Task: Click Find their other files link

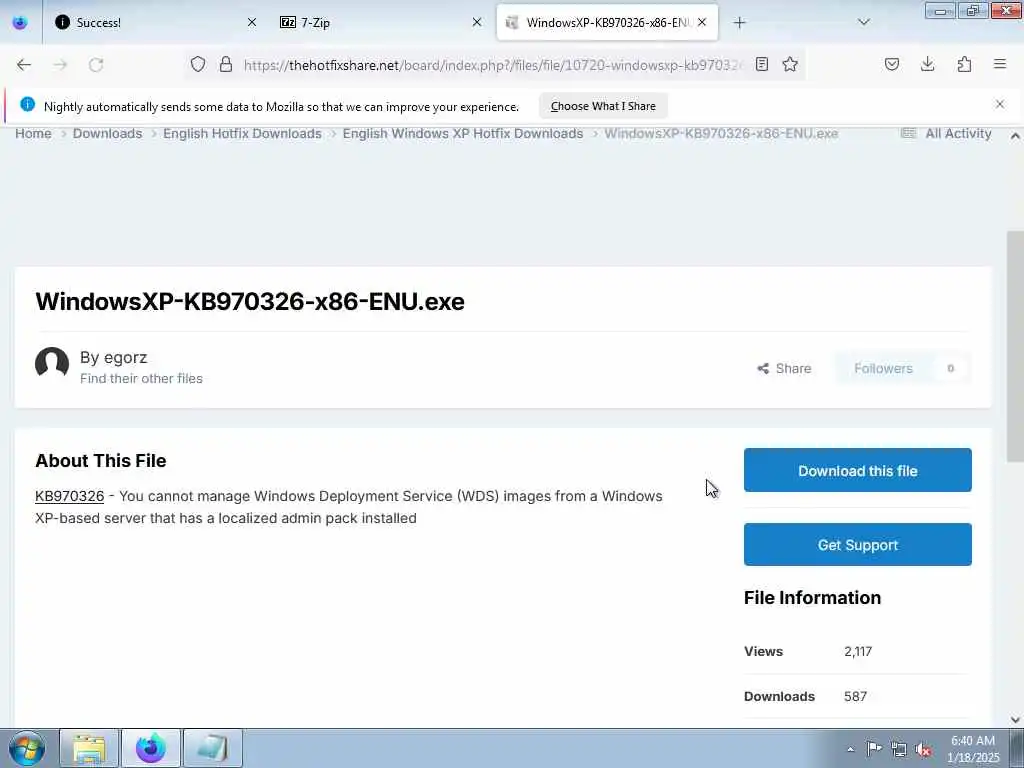Action: click(x=141, y=378)
